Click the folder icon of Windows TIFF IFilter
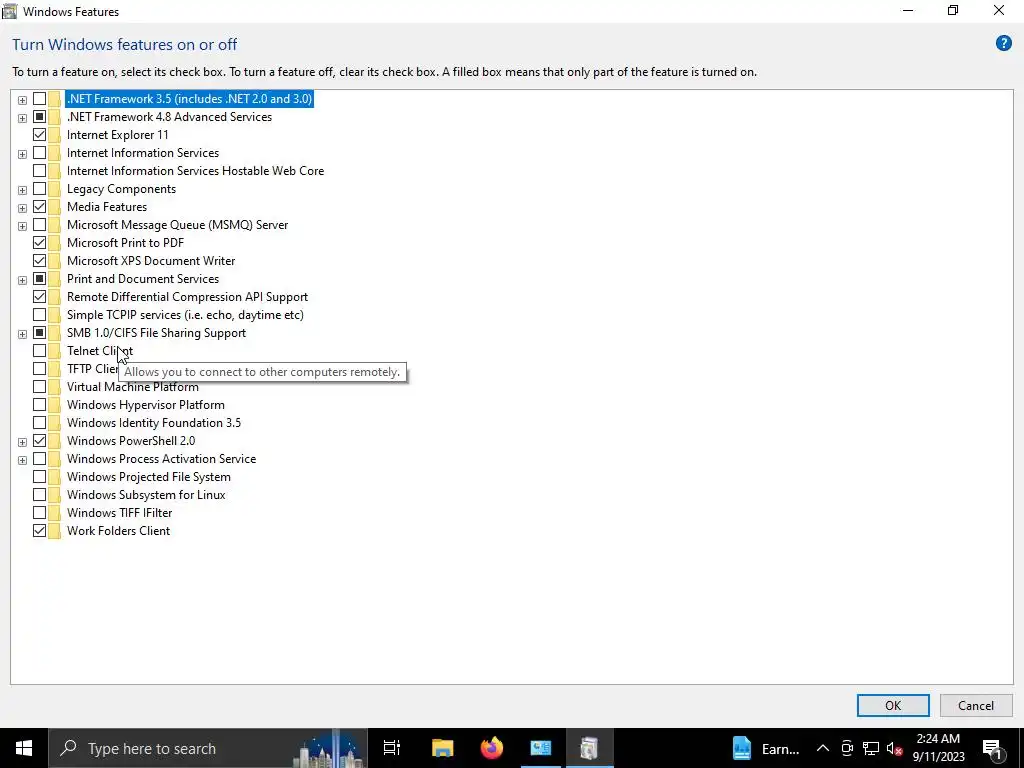This screenshot has width=1024, height=768. coord(54,513)
